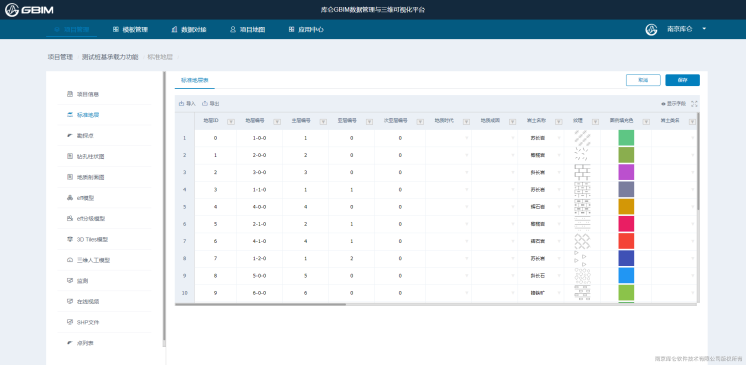
Task: Open filter dropdown on 地层编号 column
Action: point(277,122)
